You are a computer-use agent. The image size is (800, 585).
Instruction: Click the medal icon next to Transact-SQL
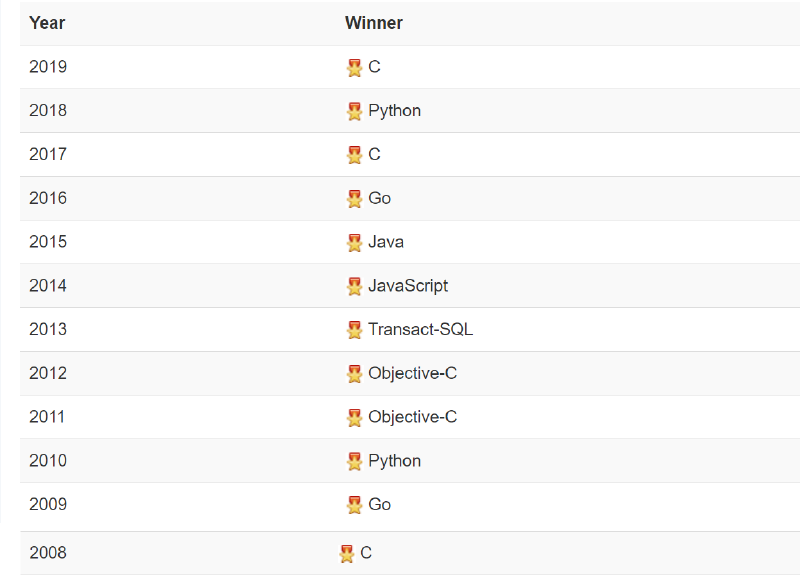pyautogui.click(x=354, y=330)
